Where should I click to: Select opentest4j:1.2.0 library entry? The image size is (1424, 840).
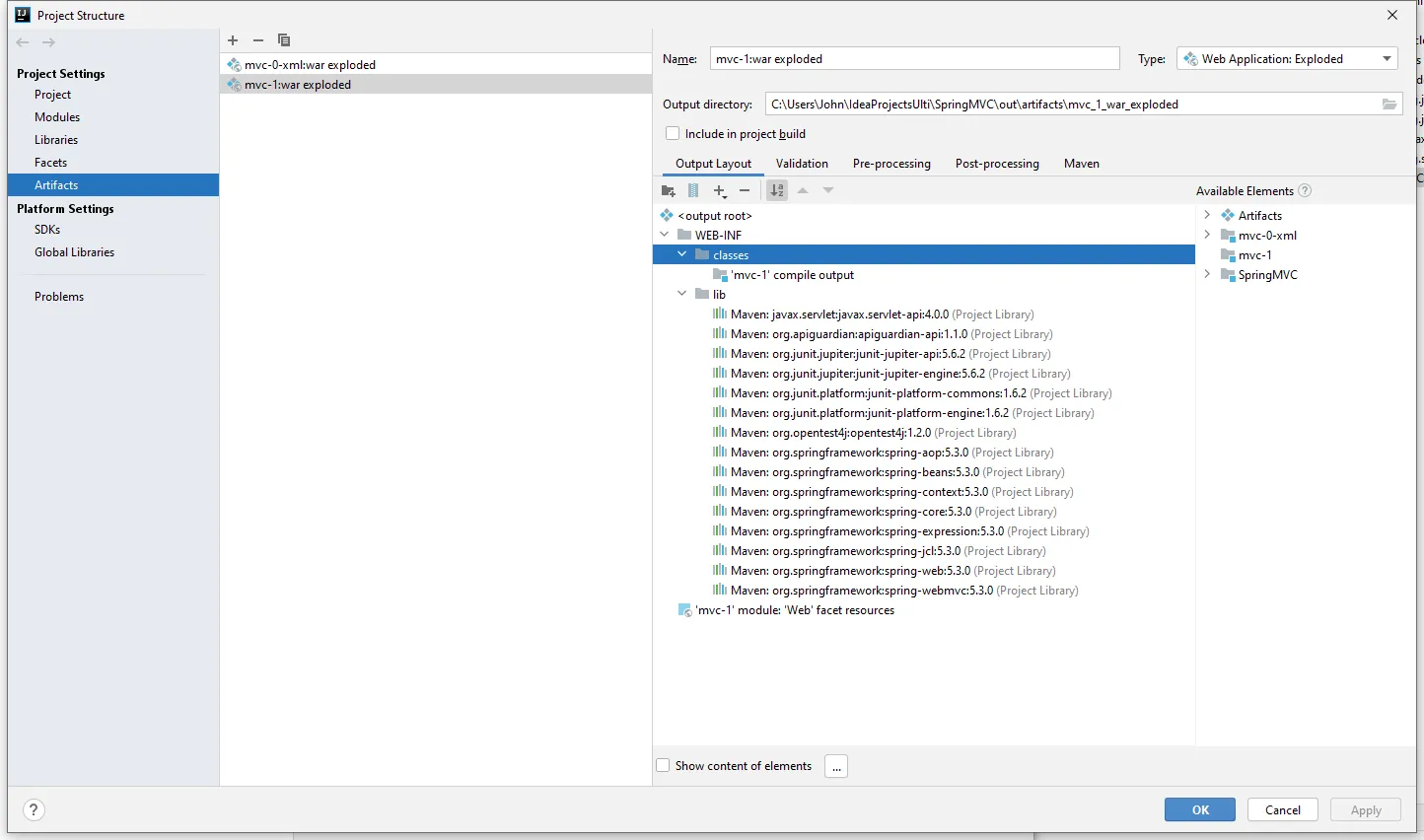point(864,433)
